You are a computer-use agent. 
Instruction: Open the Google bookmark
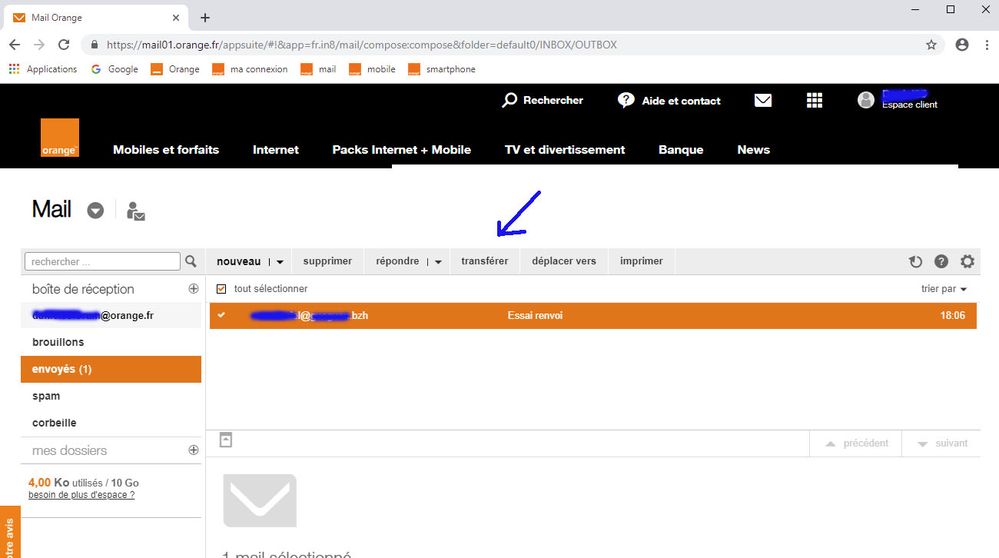(x=115, y=69)
